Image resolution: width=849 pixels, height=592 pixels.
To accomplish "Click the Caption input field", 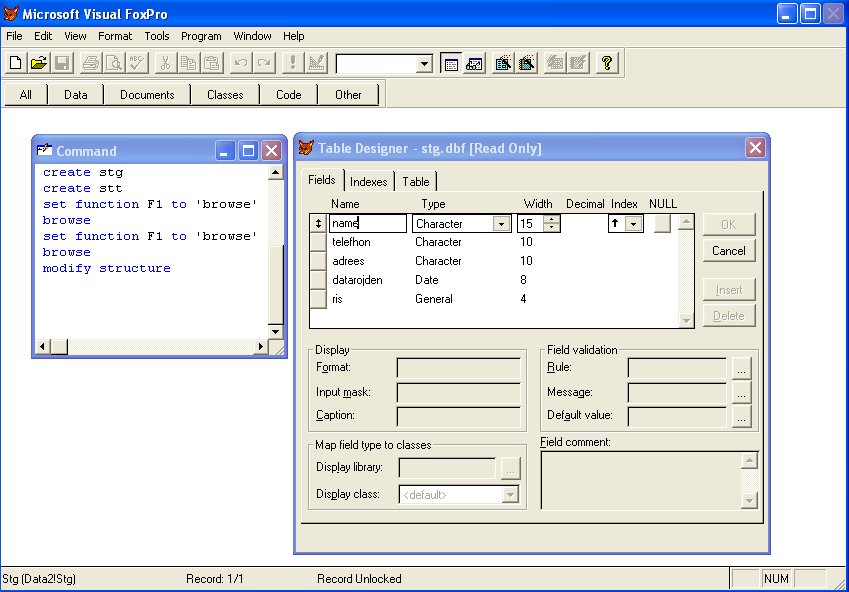I will (x=459, y=417).
